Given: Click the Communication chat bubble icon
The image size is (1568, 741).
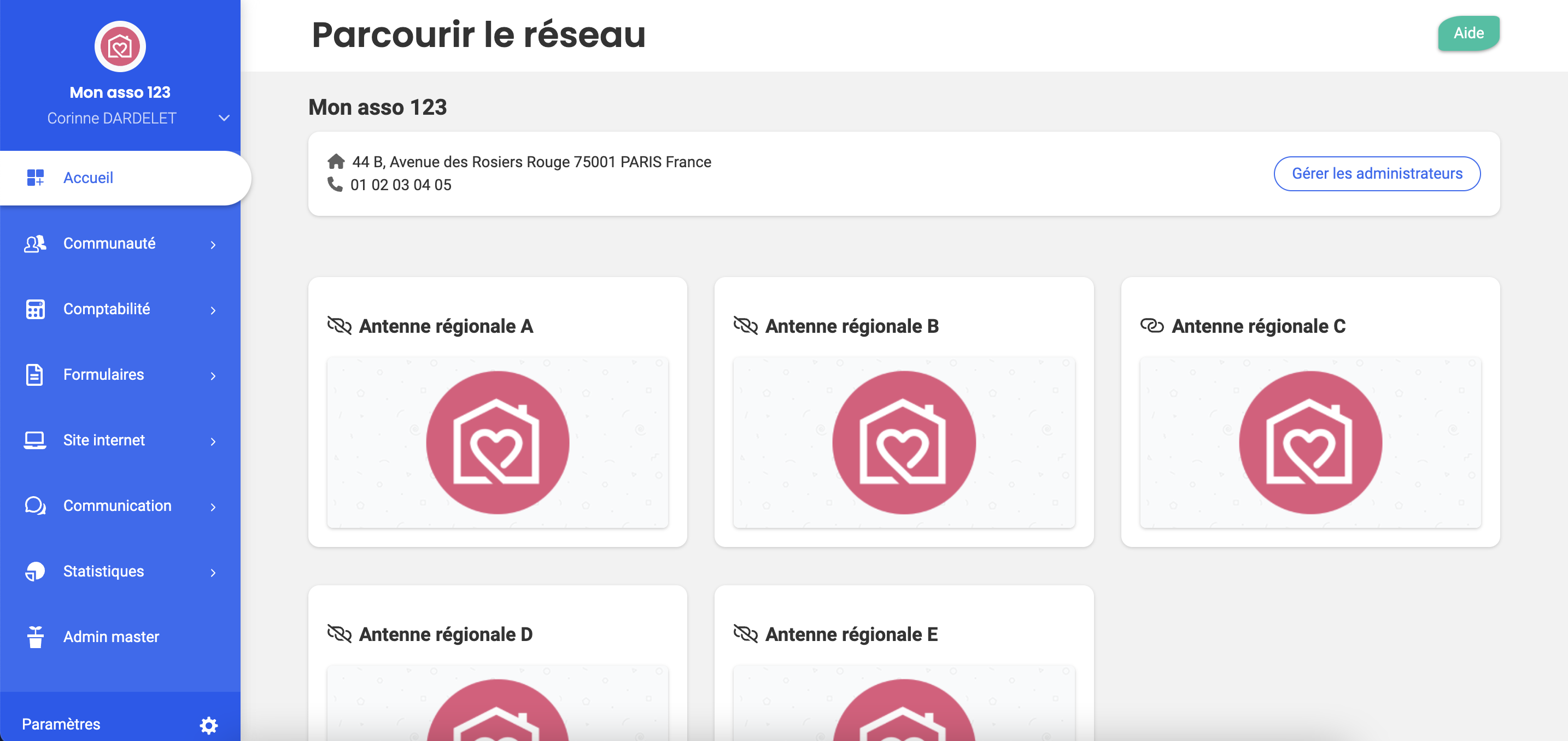Looking at the screenshot, I should [x=36, y=505].
